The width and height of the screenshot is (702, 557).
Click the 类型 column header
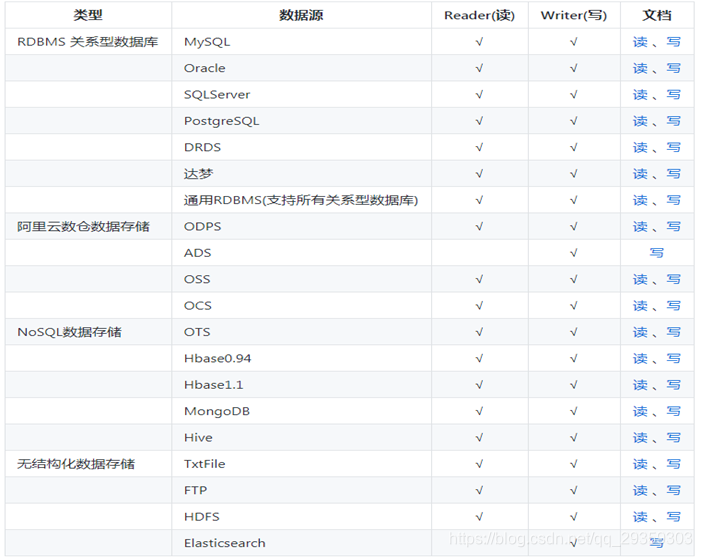coord(88,16)
